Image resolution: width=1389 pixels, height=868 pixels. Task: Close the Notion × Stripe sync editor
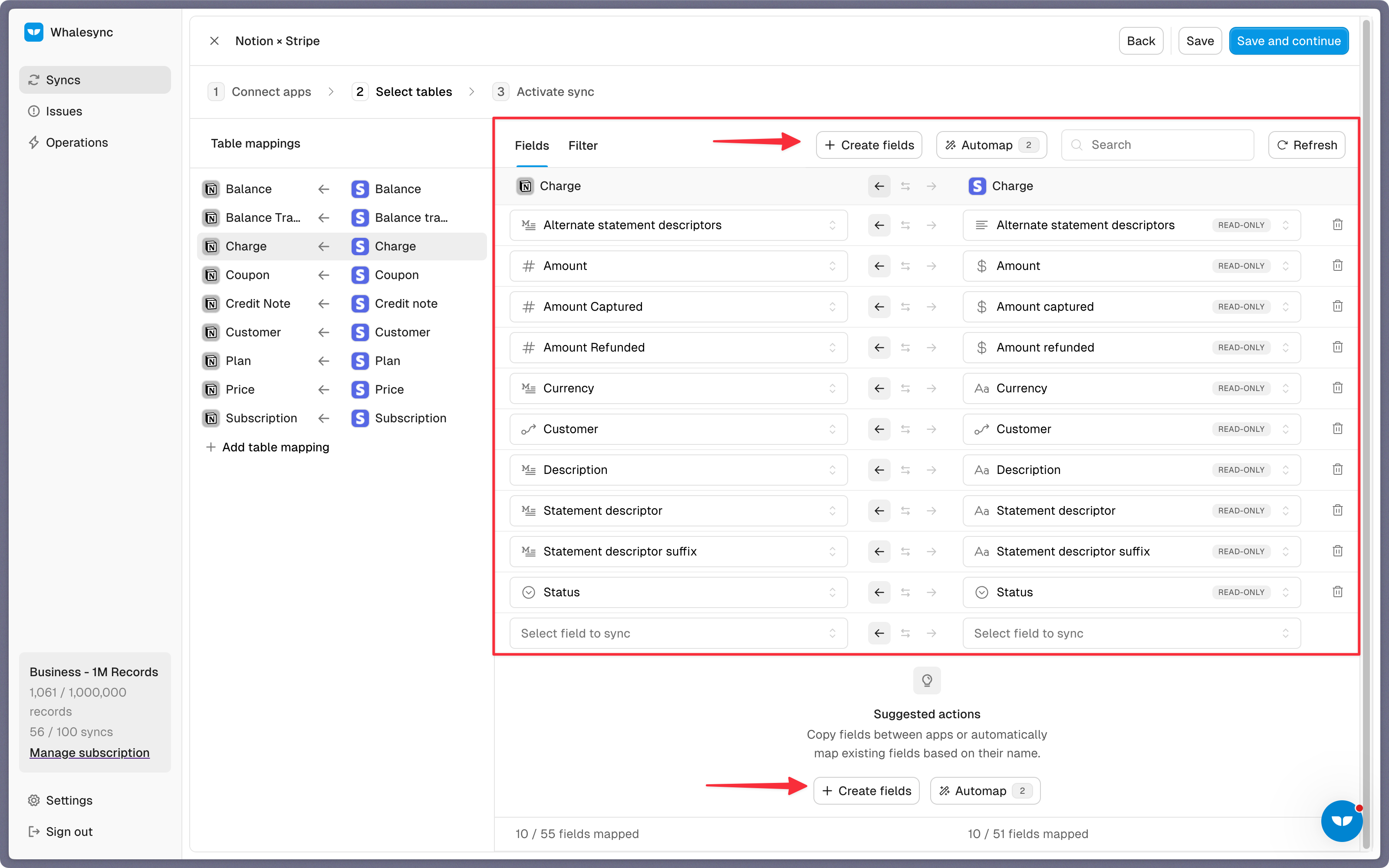[214, 41]
